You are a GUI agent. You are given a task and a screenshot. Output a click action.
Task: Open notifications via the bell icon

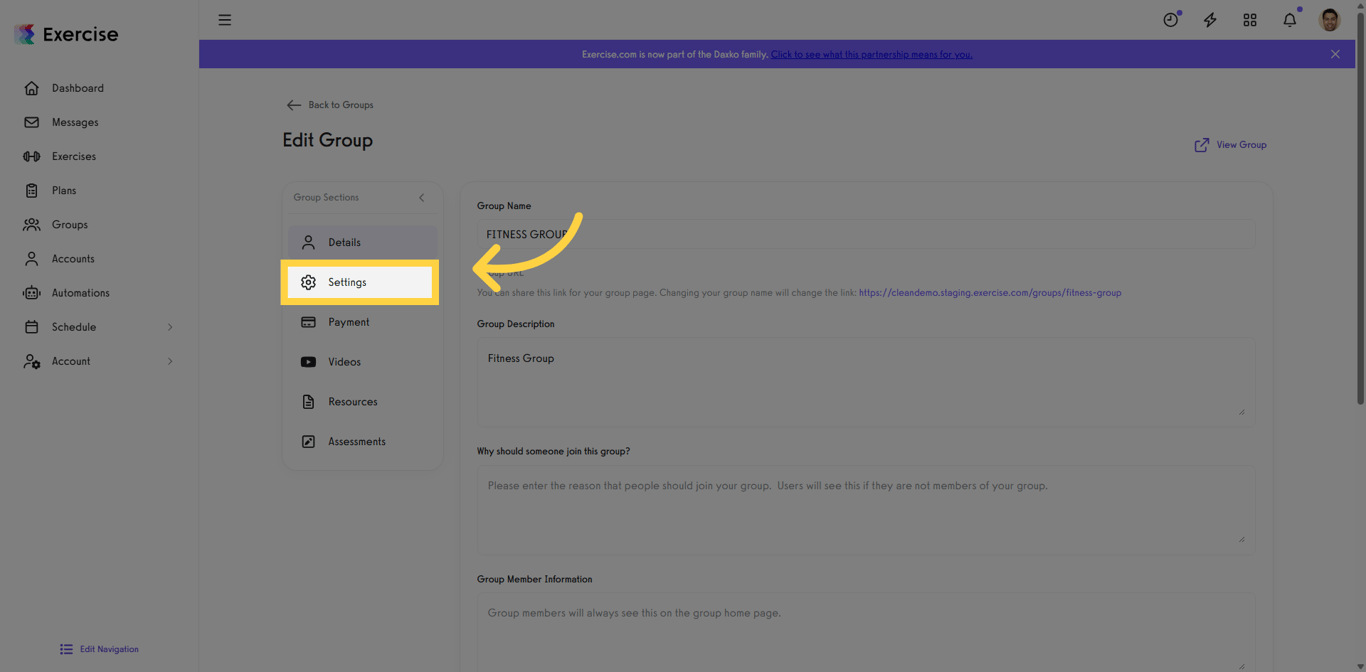[x=1289, y=19]
